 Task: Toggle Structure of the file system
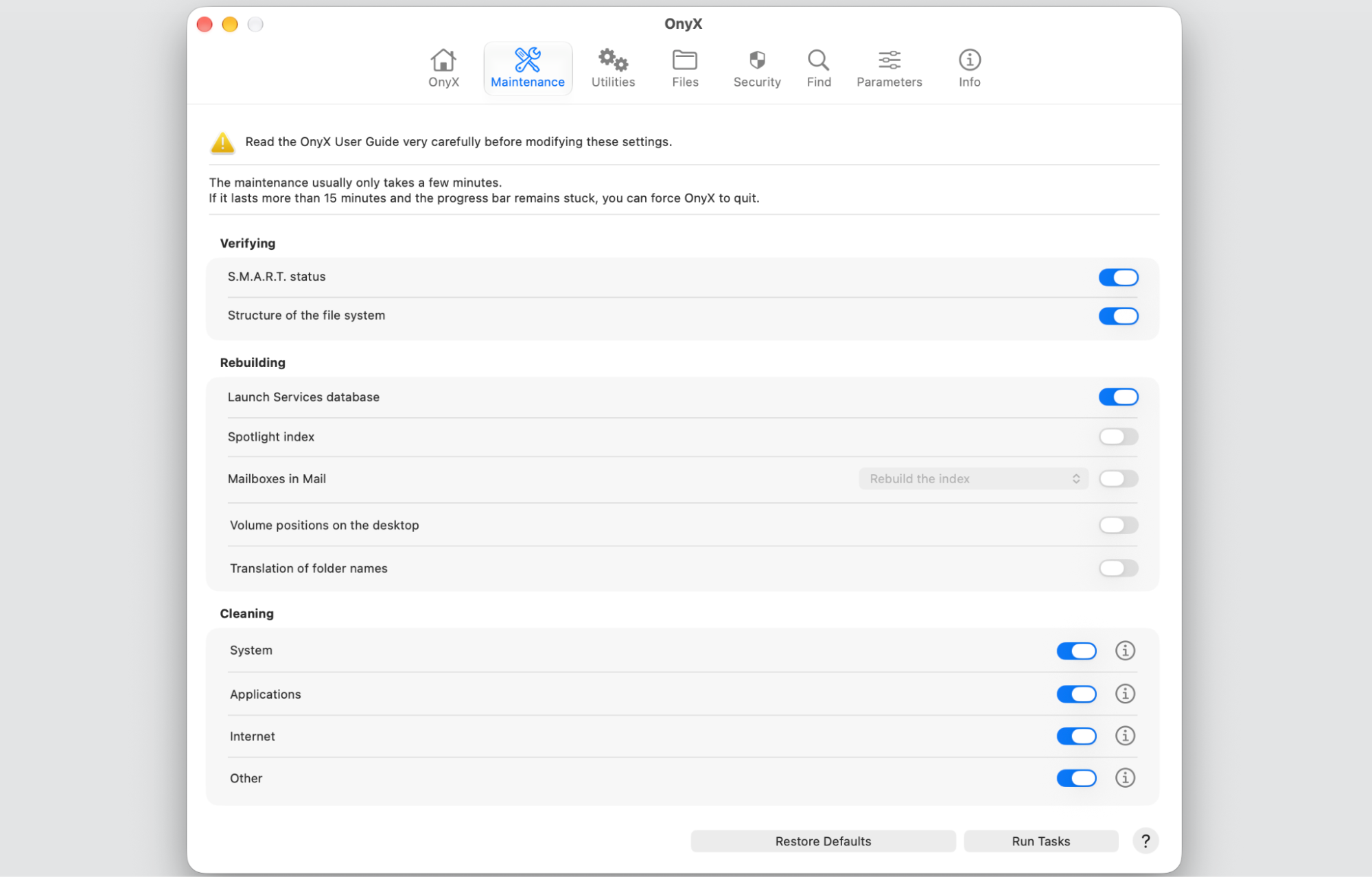1118,316
